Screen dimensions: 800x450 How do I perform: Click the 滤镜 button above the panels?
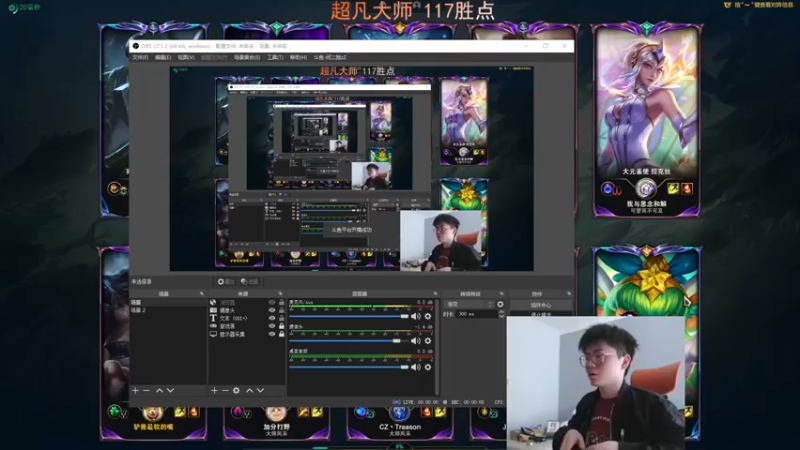coord(249,282)
